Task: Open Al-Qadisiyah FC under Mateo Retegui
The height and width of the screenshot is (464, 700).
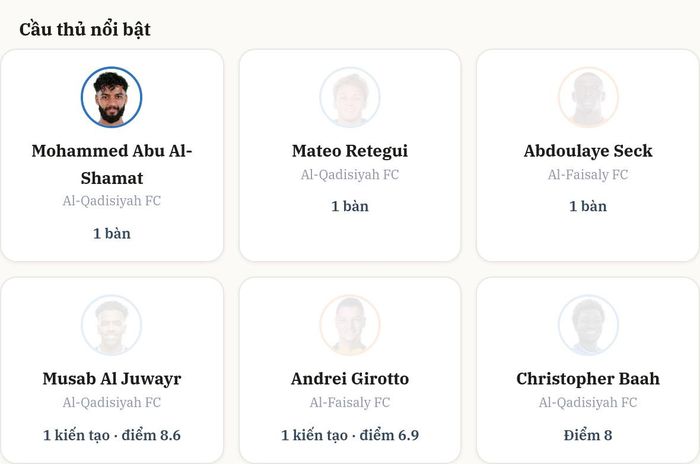Action: [x=350, y=175]
